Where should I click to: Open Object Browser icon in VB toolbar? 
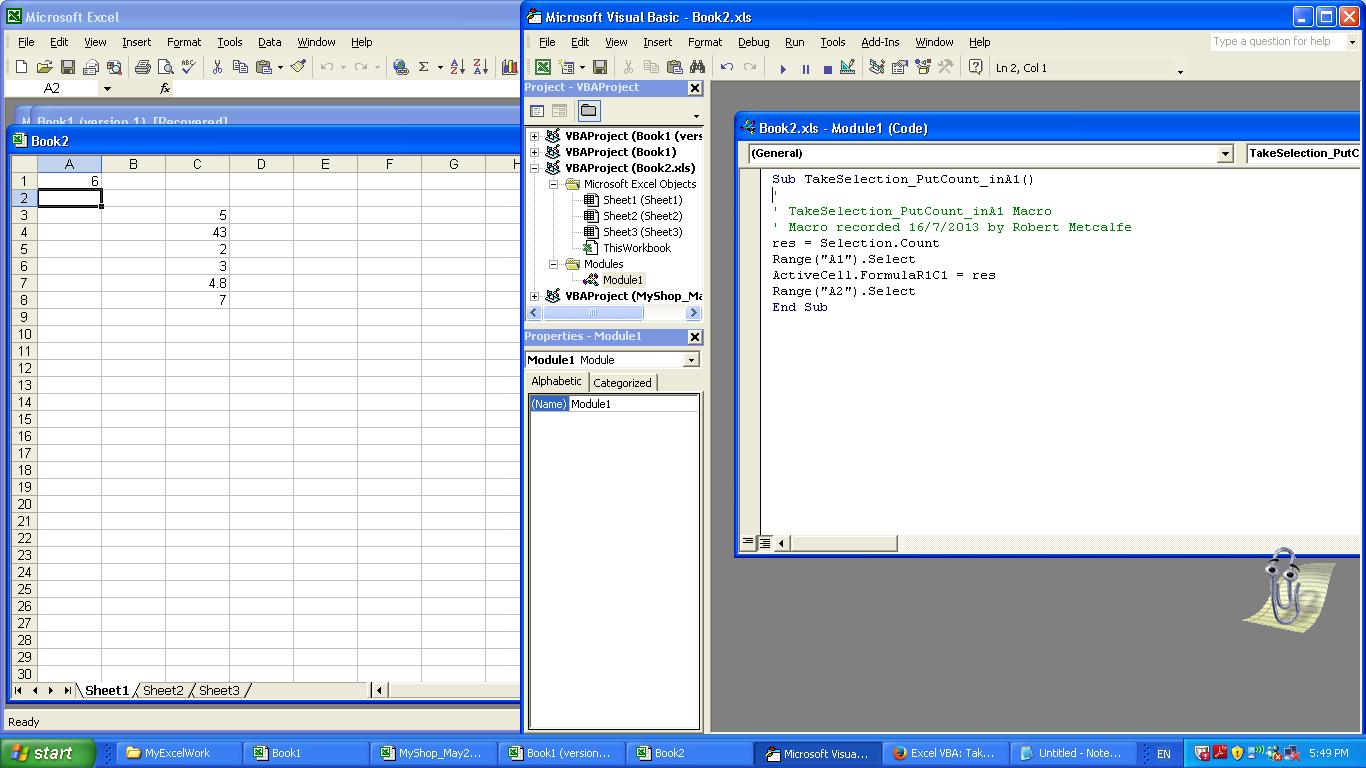point(921,67)
